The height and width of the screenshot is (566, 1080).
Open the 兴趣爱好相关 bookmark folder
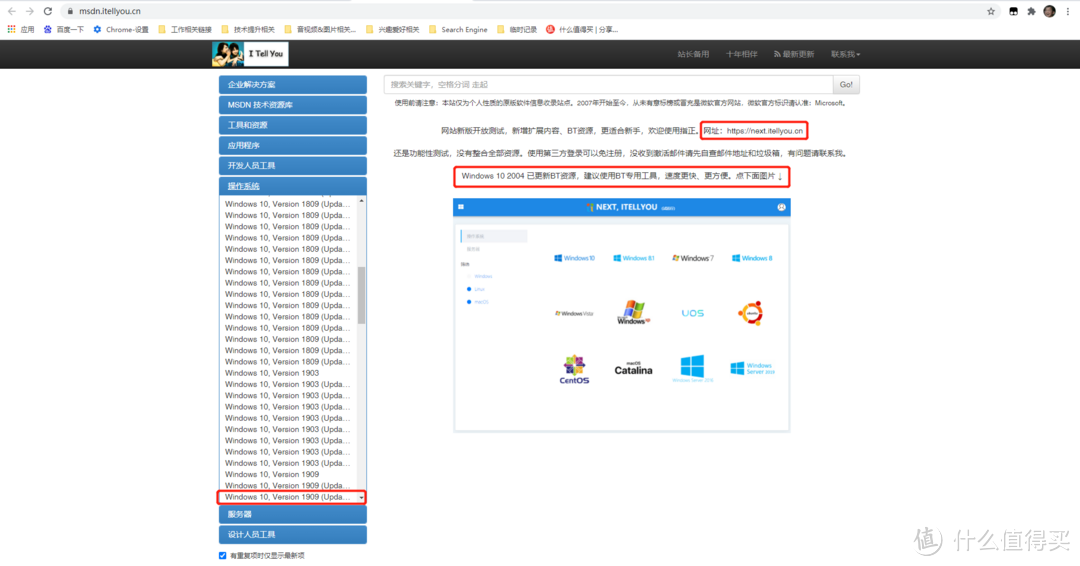[393, 30]
